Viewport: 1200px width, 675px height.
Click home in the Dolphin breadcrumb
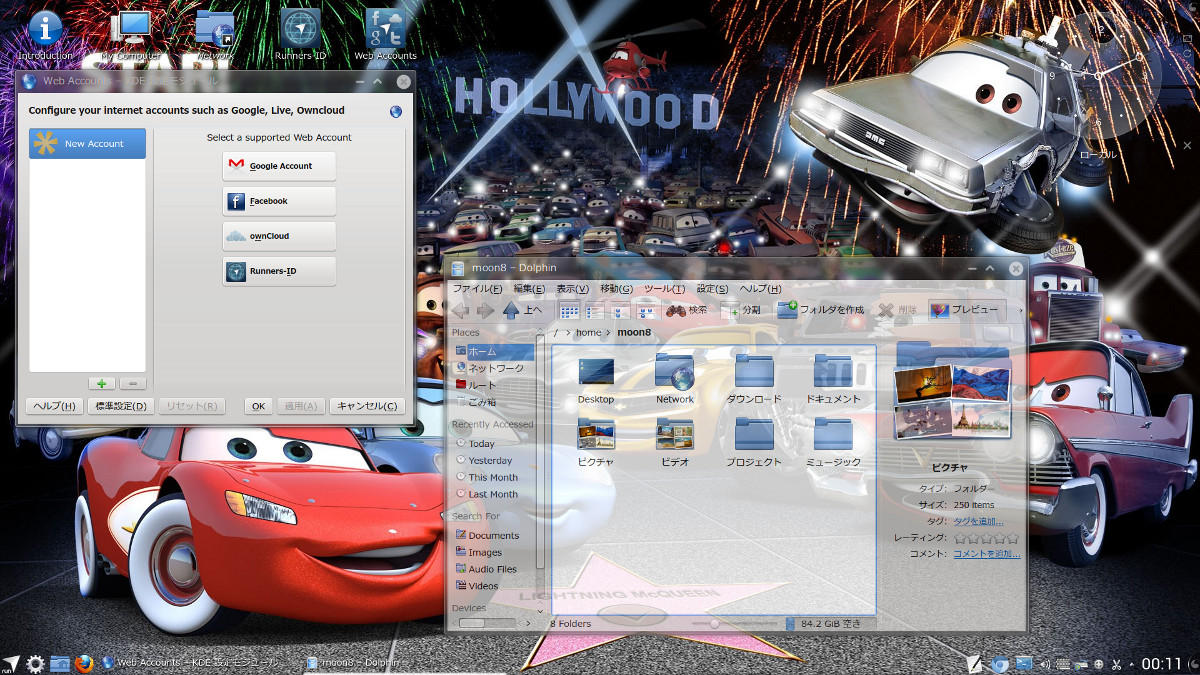point(589,332)
